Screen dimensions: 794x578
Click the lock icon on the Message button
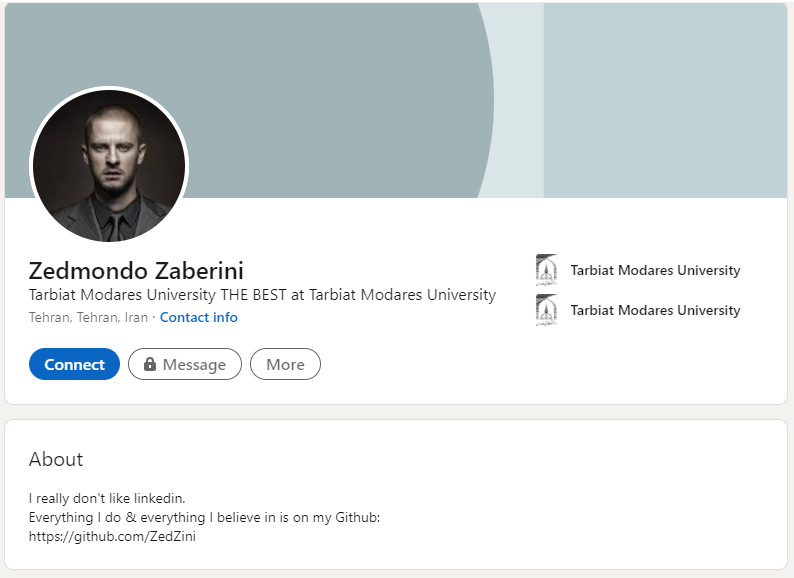[x=150, y=365]
